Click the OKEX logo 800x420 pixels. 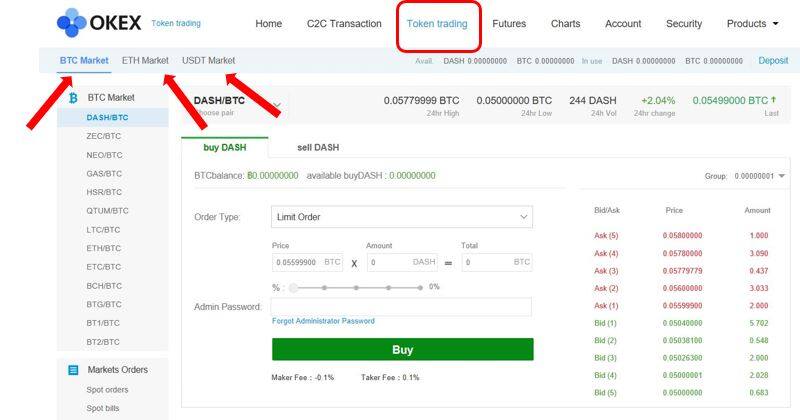point(99,23)
